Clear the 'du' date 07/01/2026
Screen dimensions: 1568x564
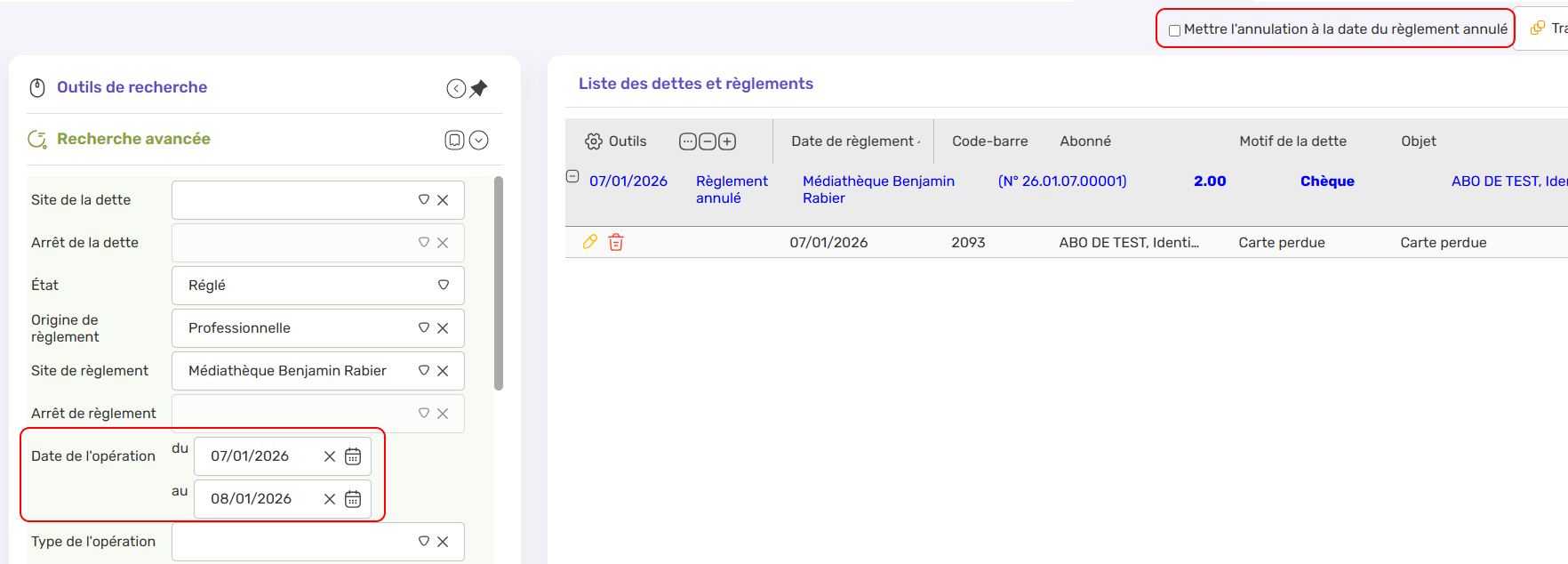click(330, 456)
